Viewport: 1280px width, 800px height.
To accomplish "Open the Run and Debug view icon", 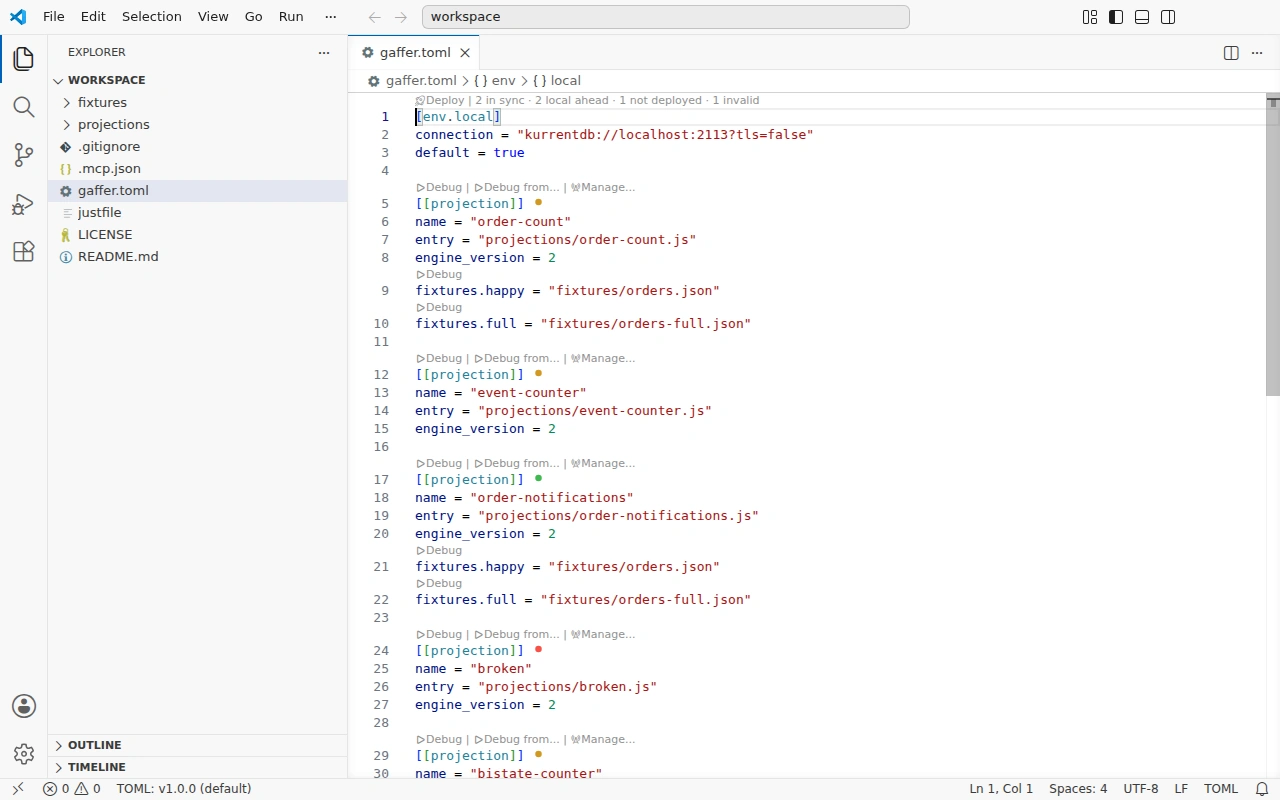I will [x=24, y=204].
